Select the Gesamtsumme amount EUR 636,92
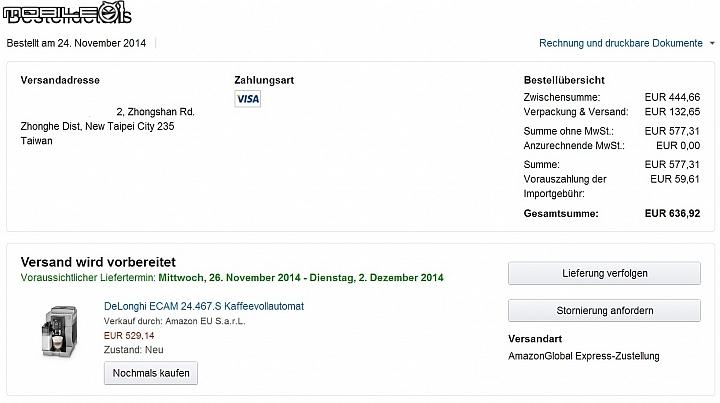 pyautogui.click(x=672, y=213)
